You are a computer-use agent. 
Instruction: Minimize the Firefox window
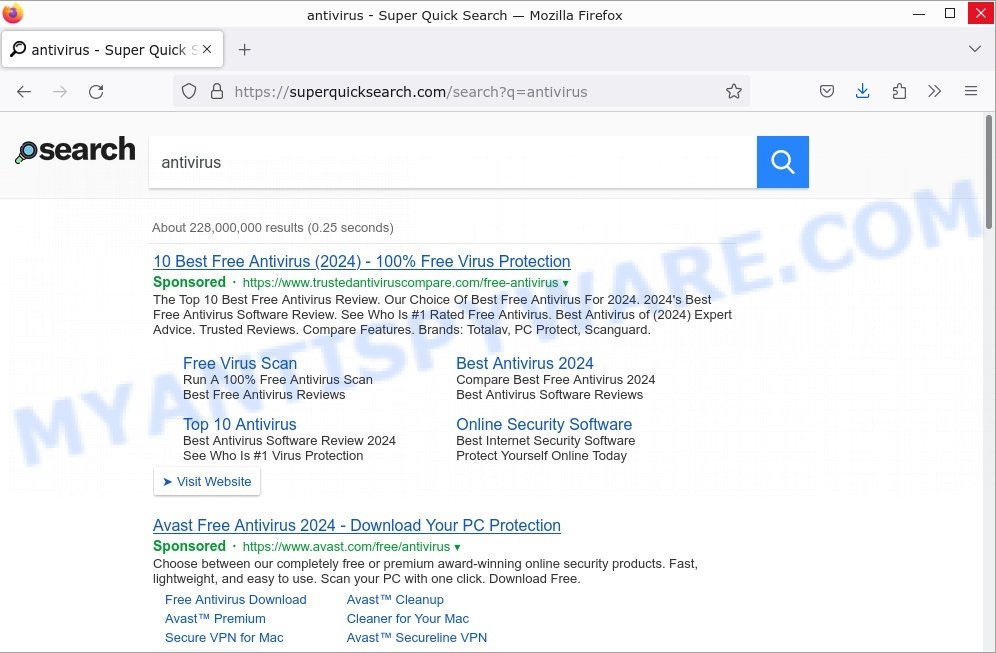919,13
